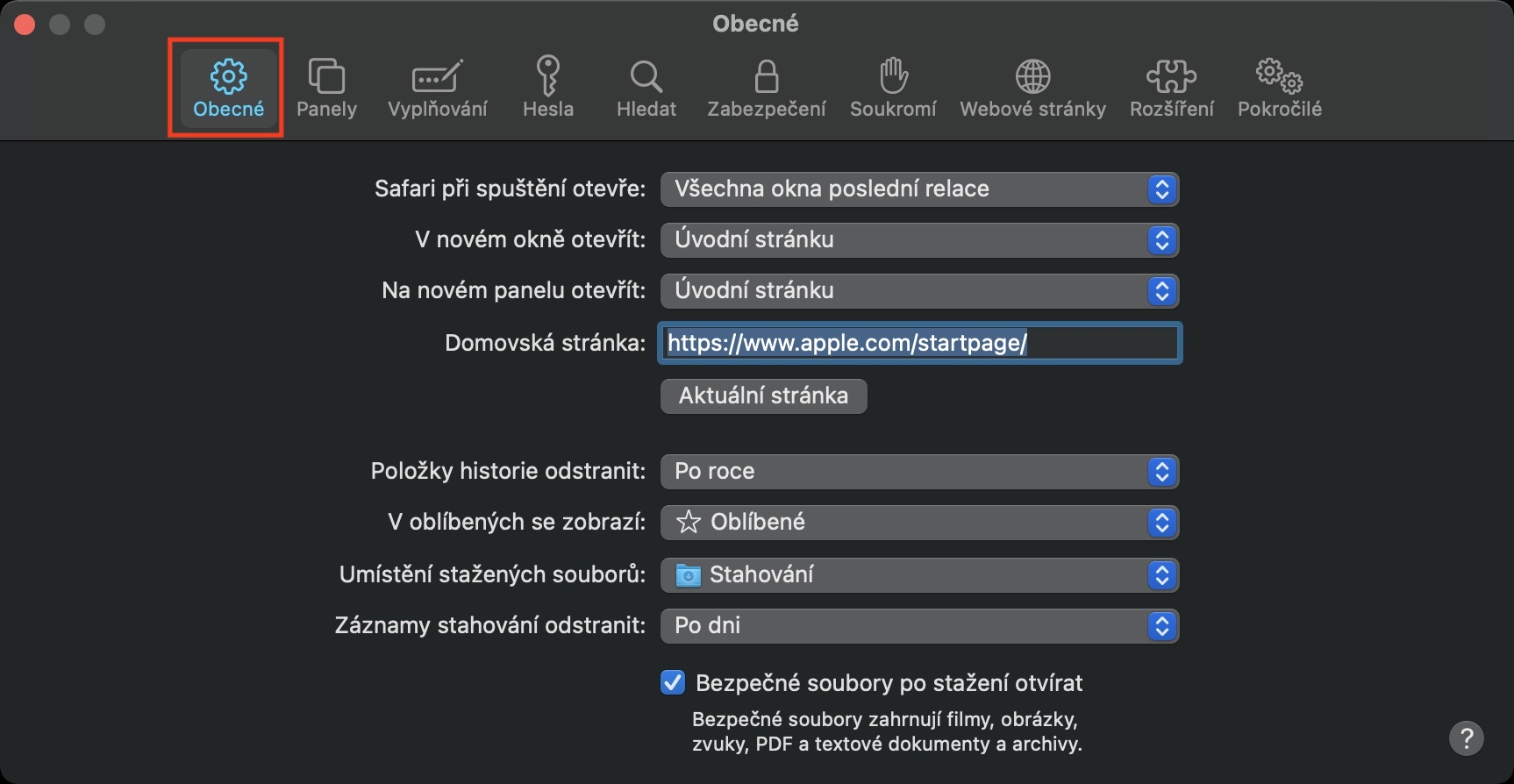This screenshot has width=1514, height=784.
Task: Open the Hledat search preferences
Action: [x=646, y=88]
